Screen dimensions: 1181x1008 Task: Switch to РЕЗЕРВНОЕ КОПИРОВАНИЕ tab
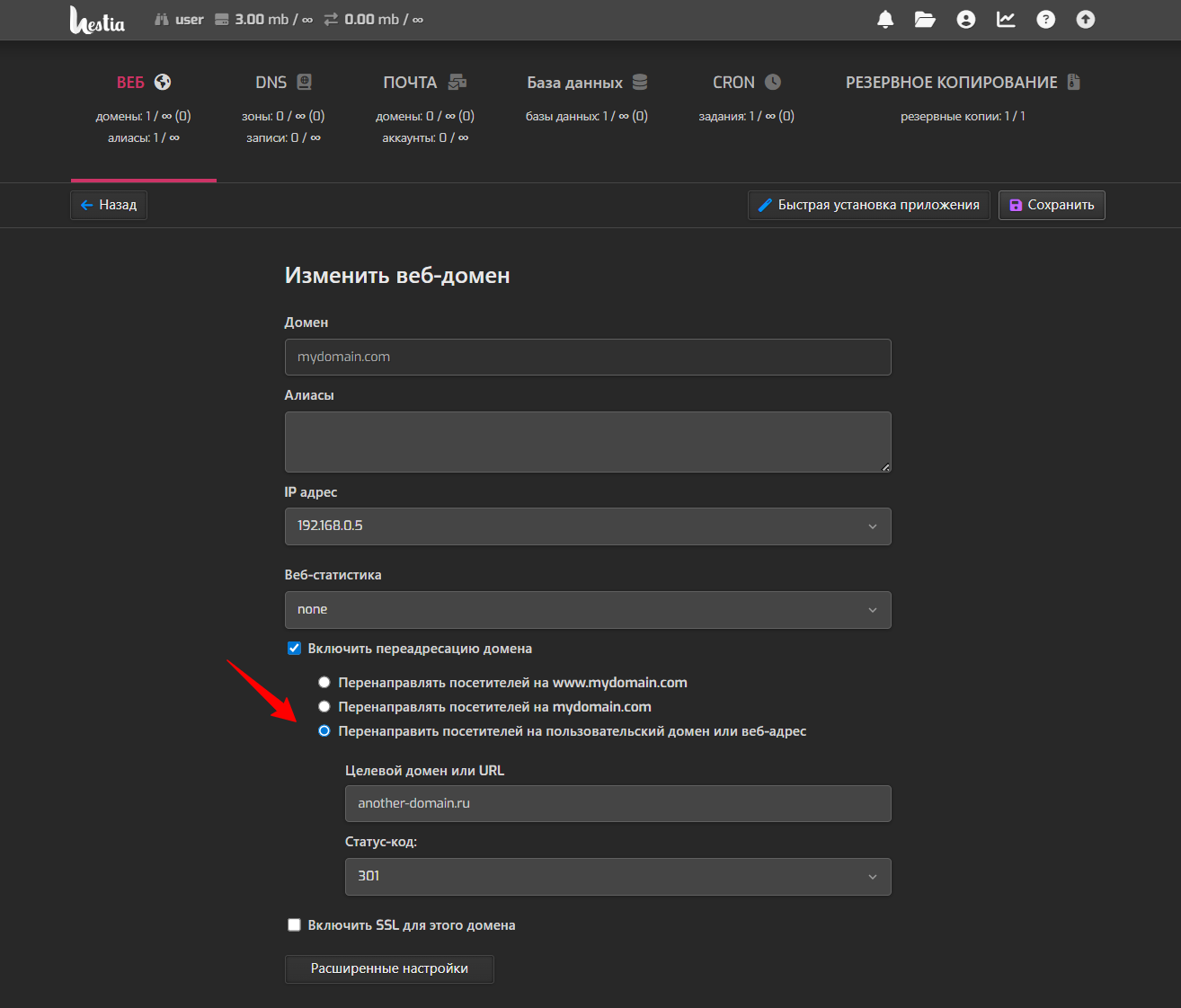click(x=963, y=82)
